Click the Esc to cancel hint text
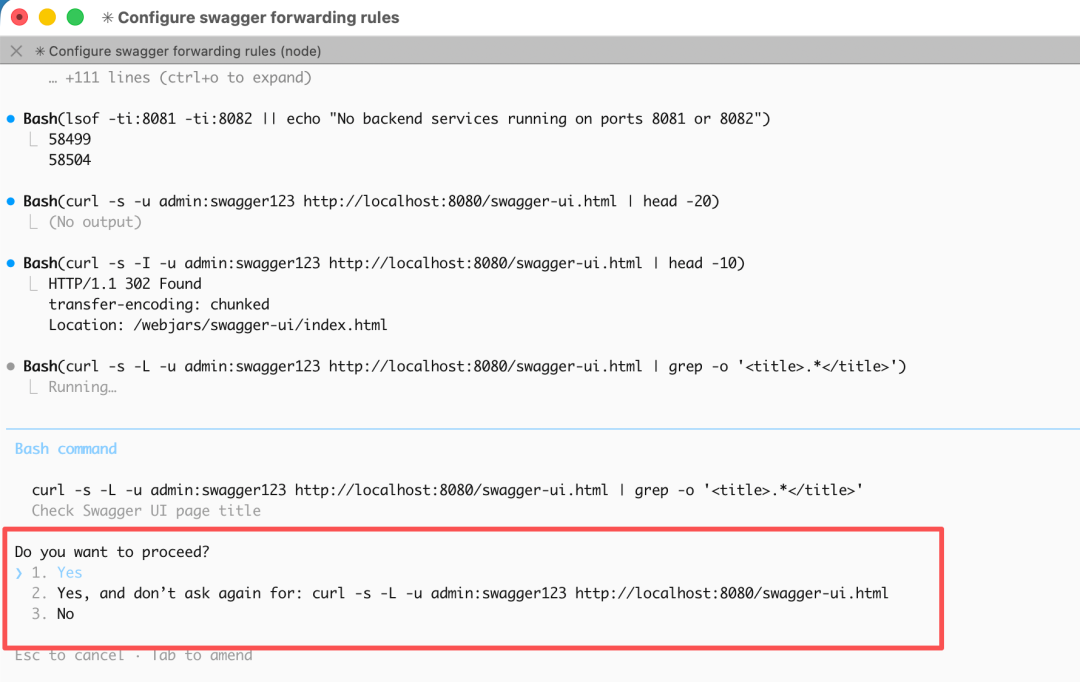The height and width of the screenshot is (682, 1080). 70,655
